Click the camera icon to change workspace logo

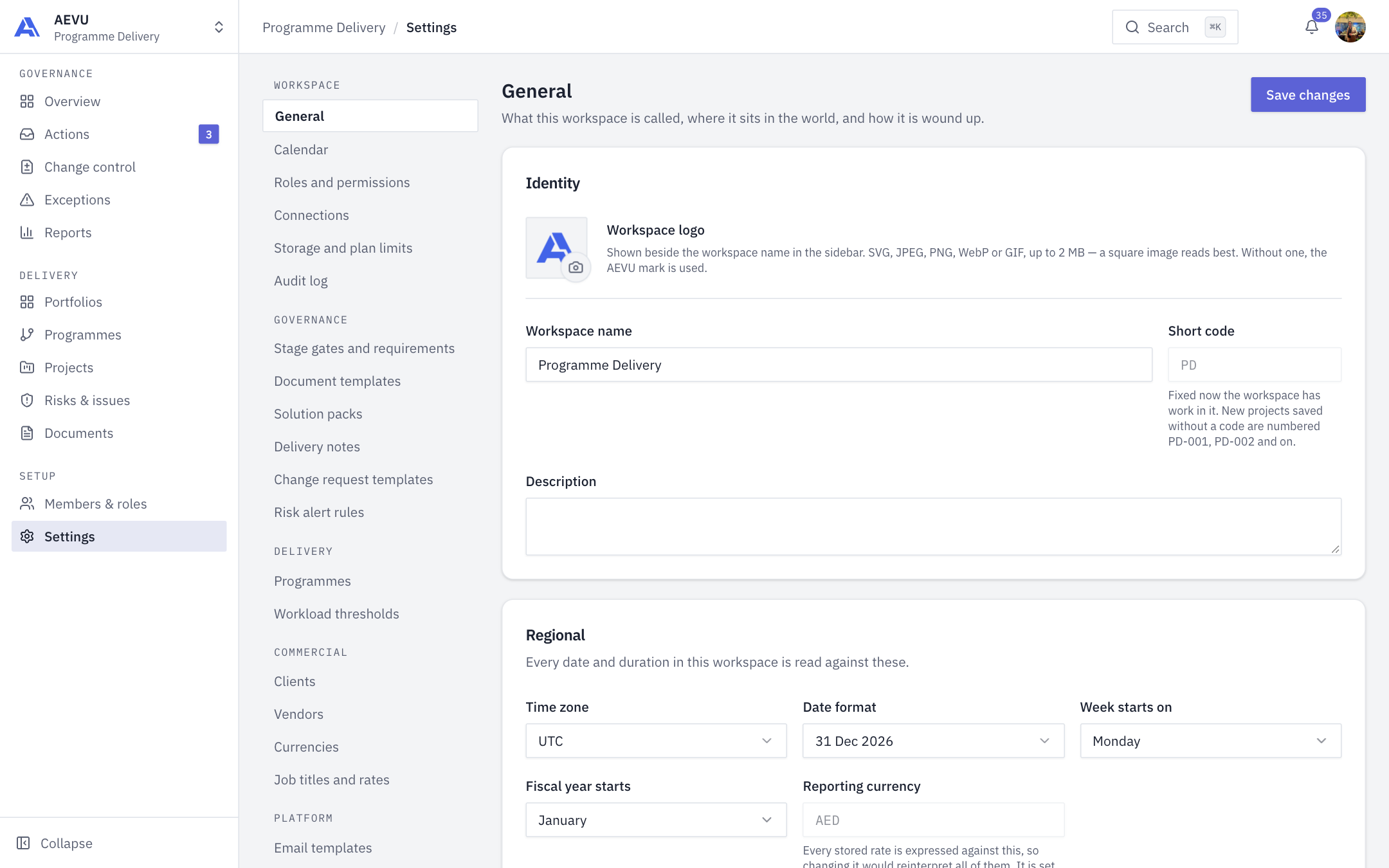tap(576, 267)
